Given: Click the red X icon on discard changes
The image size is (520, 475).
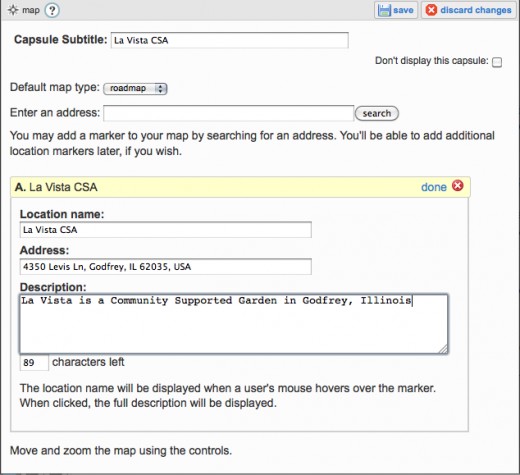Looking at the screenshot, I should 431,10.
